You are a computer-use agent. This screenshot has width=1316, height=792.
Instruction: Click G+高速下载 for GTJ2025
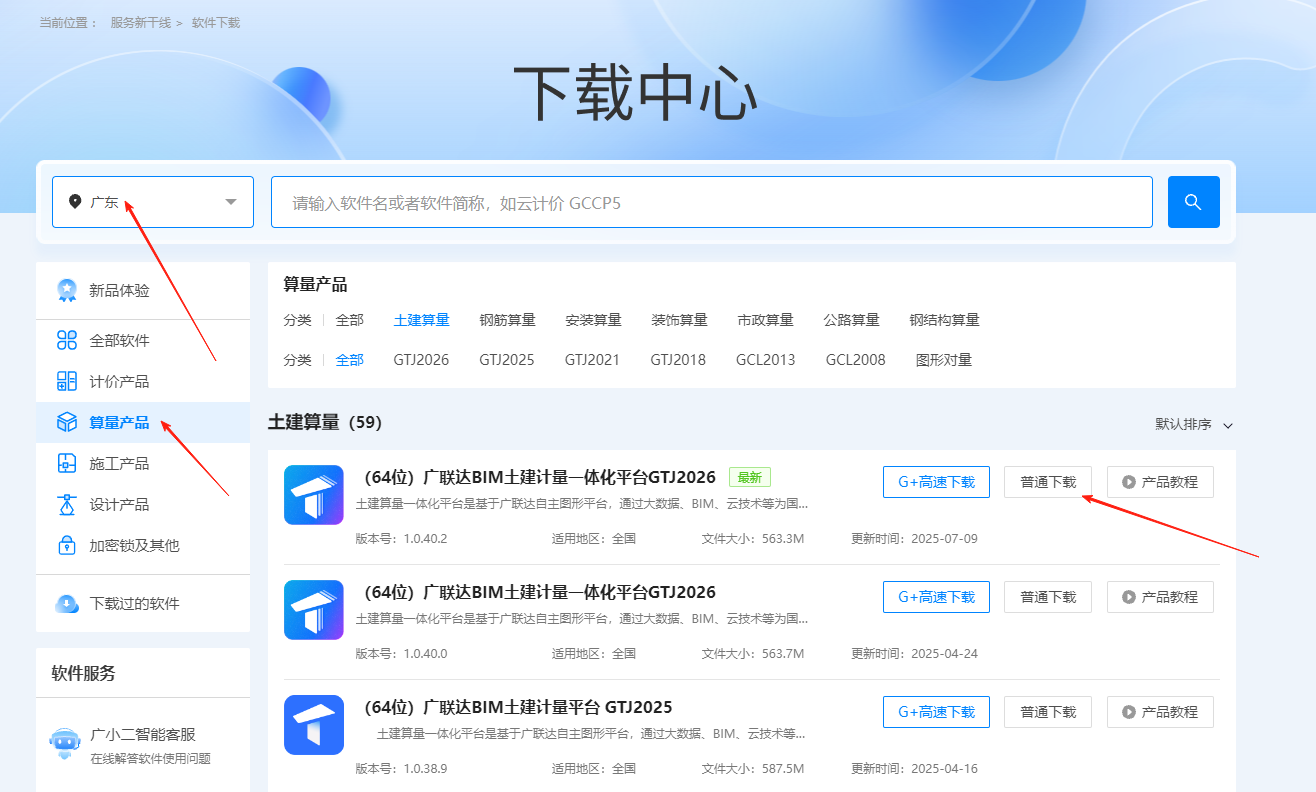coord(936,712)
